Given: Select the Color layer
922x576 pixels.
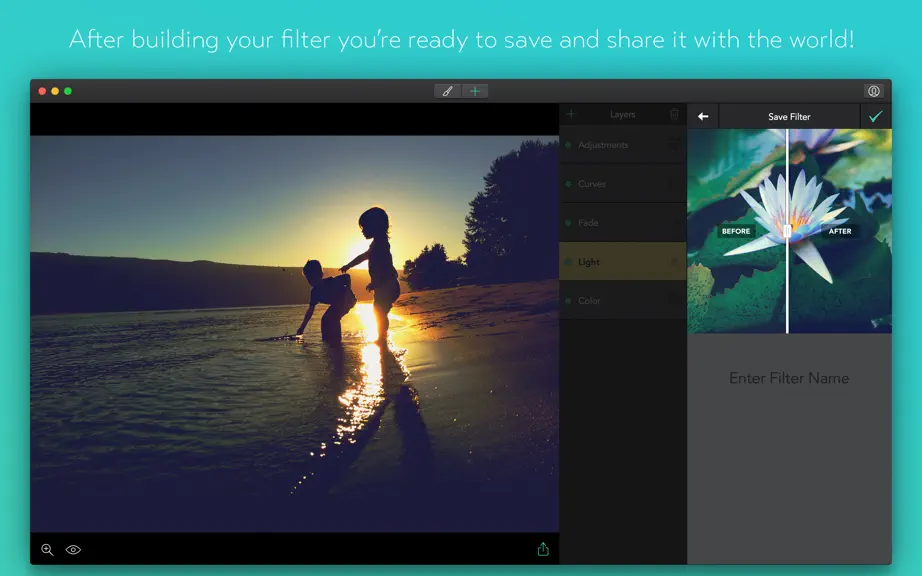Looking at the screenshot, I should tap(623, 300).
